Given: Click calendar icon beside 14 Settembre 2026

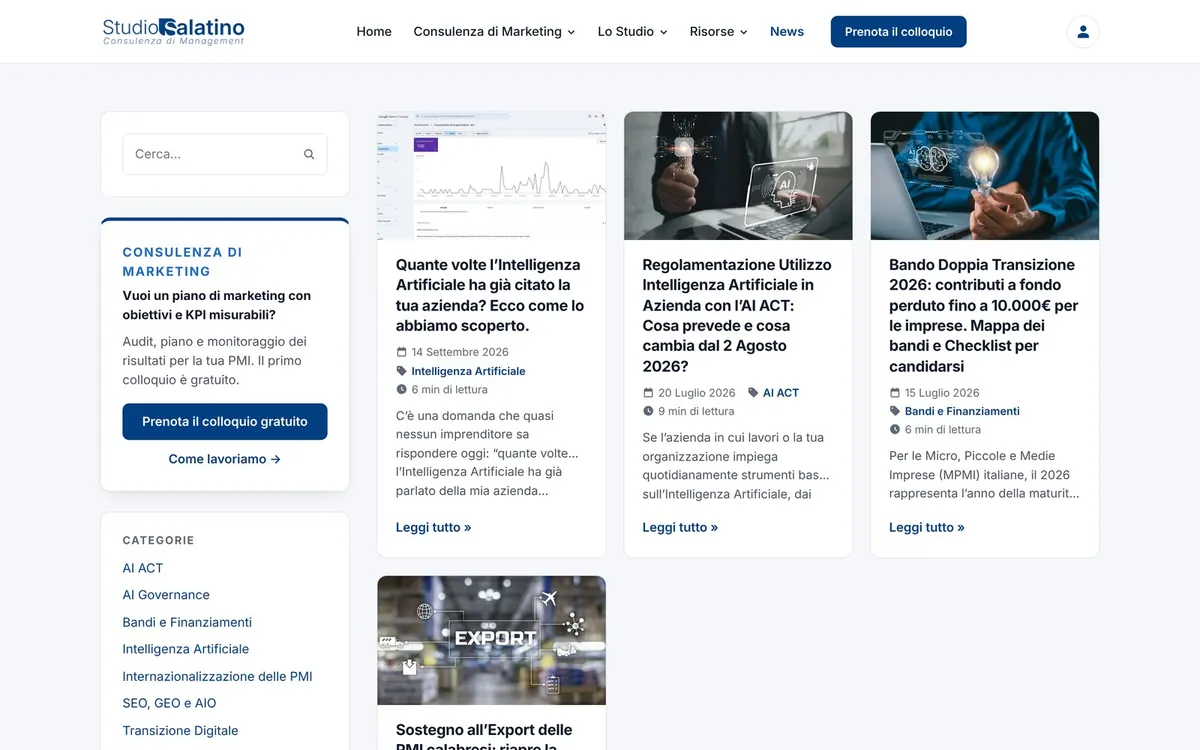Looking at the screenshot, I should pos(402,352).
